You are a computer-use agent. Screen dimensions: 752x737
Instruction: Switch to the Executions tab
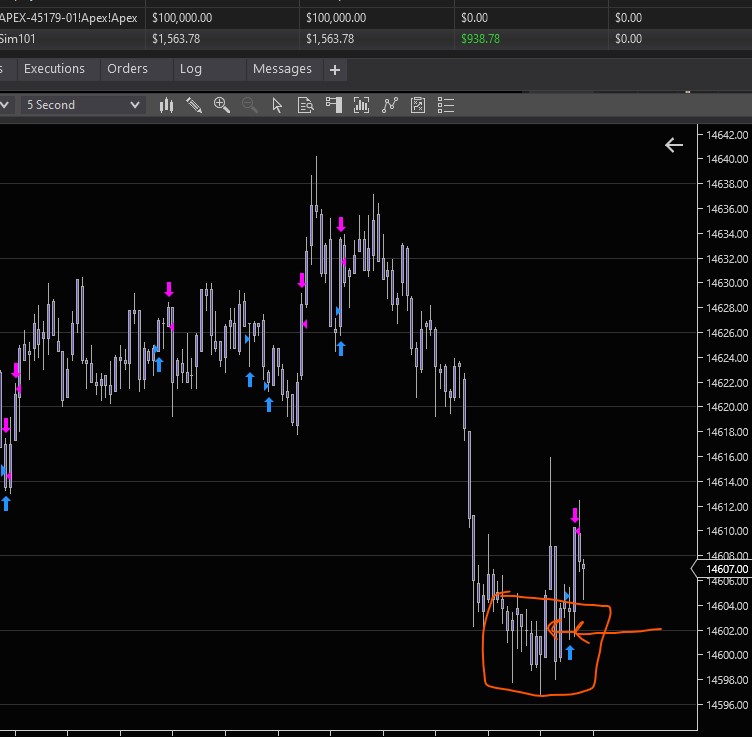[x=54, y=69]
